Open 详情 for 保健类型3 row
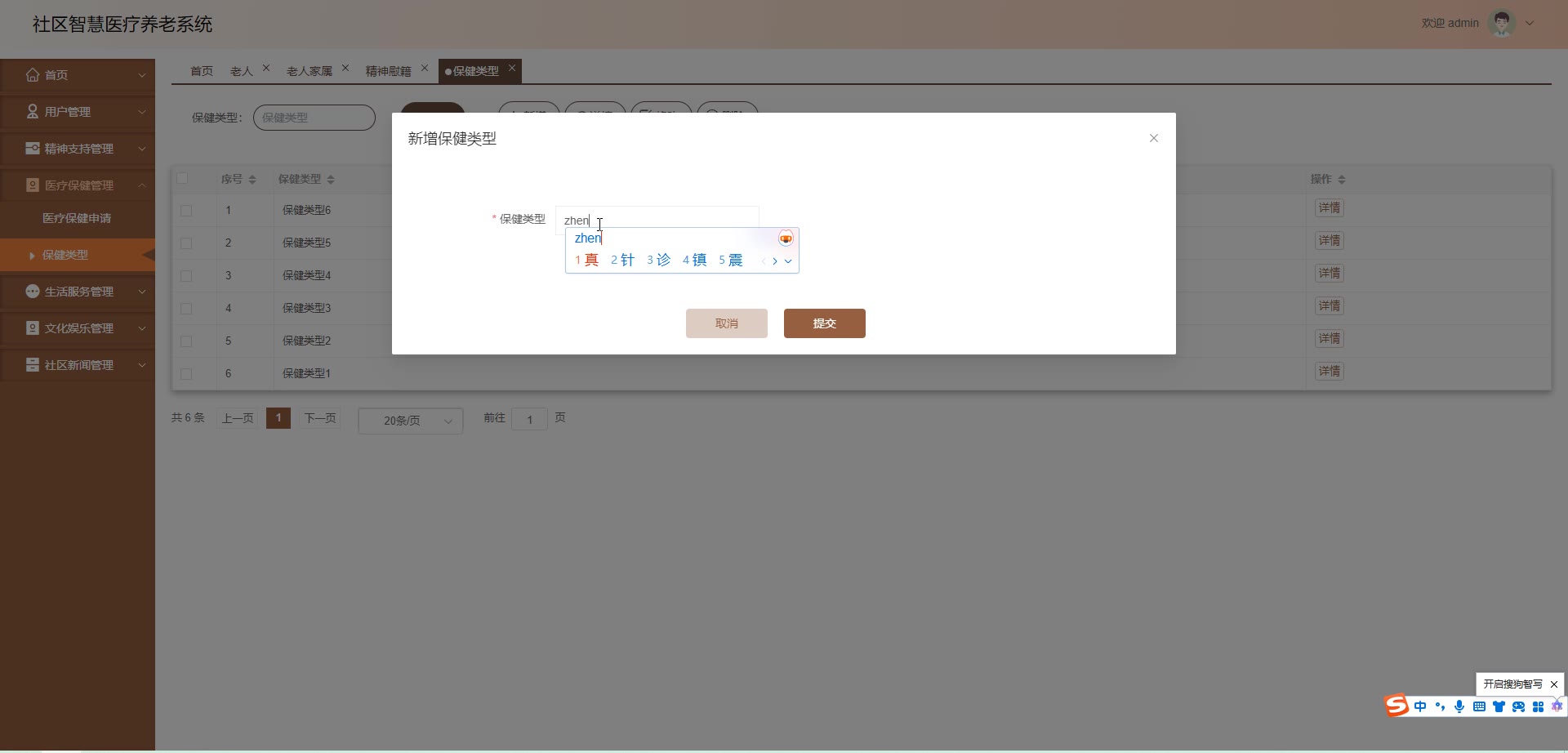Viewport: 1568px width, 753px height. (x=1330, y=306)
